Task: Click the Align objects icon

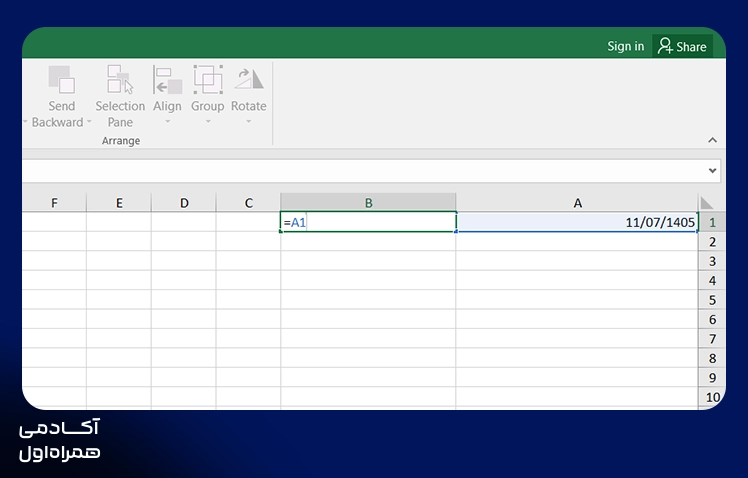Action: click(x=167, y=80)
